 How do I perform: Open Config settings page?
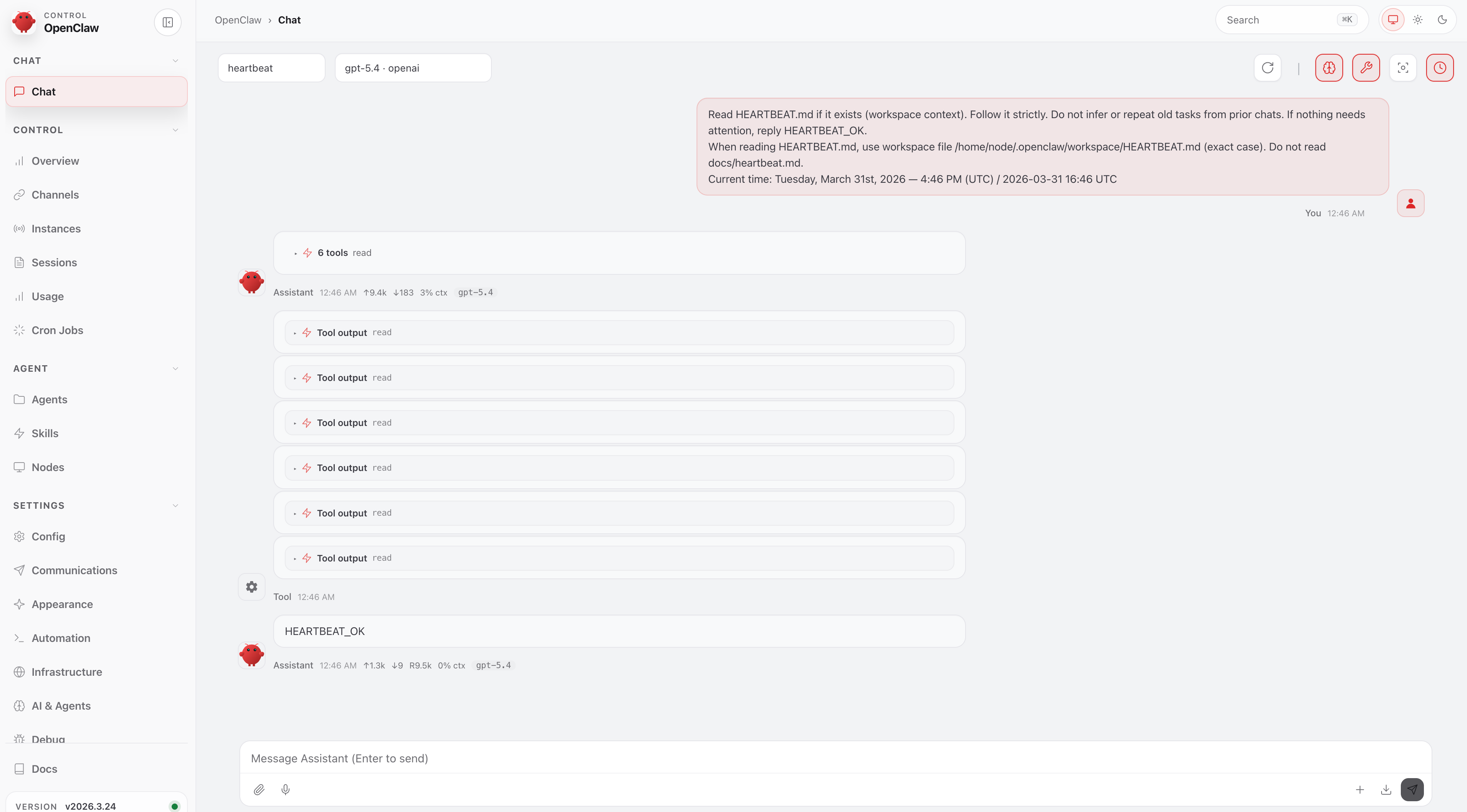[96, 536]
